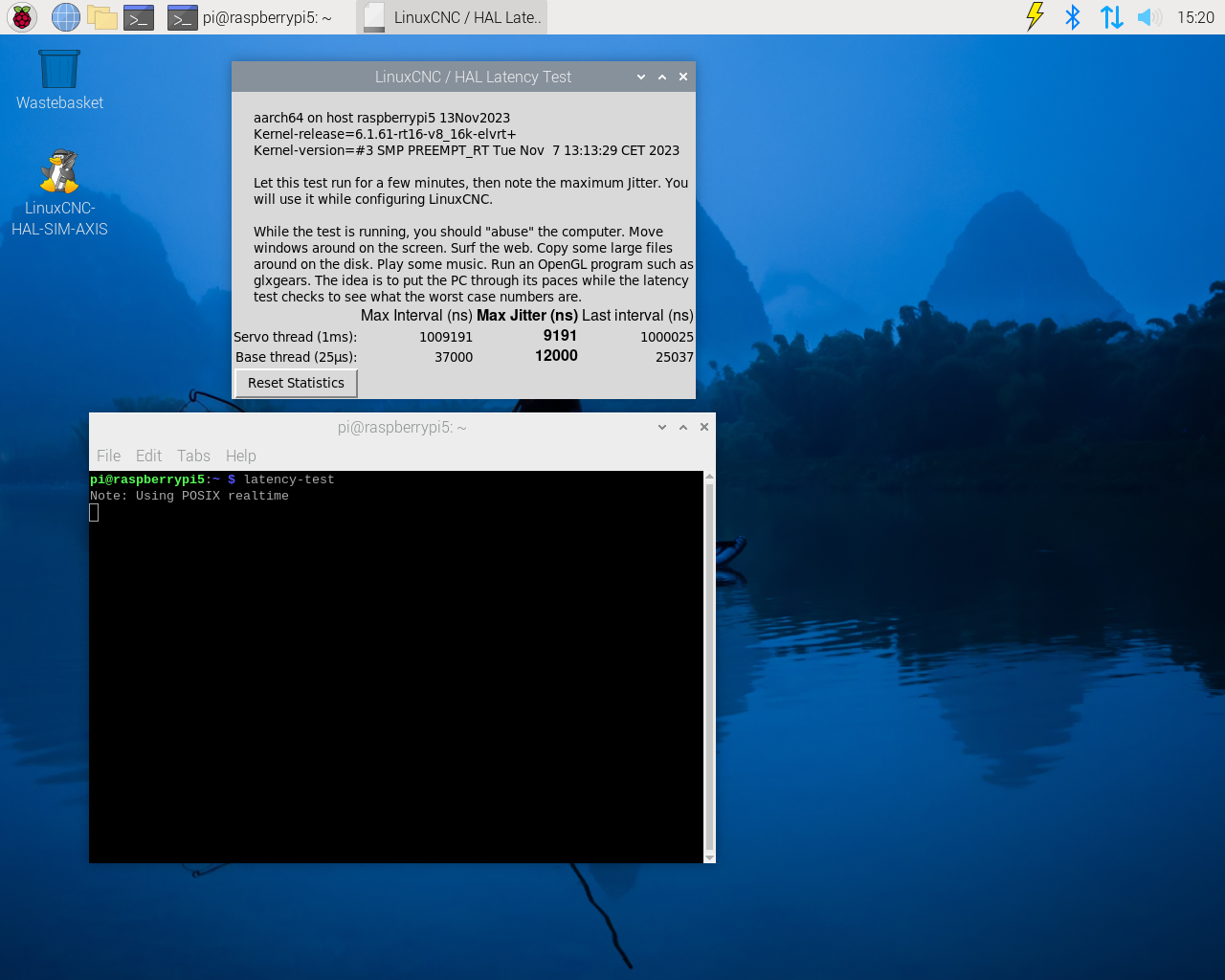Click the 'Note: Using POSIX realtime' terminal line
This screenshot has width=1225, height=980.
(189, 496)
